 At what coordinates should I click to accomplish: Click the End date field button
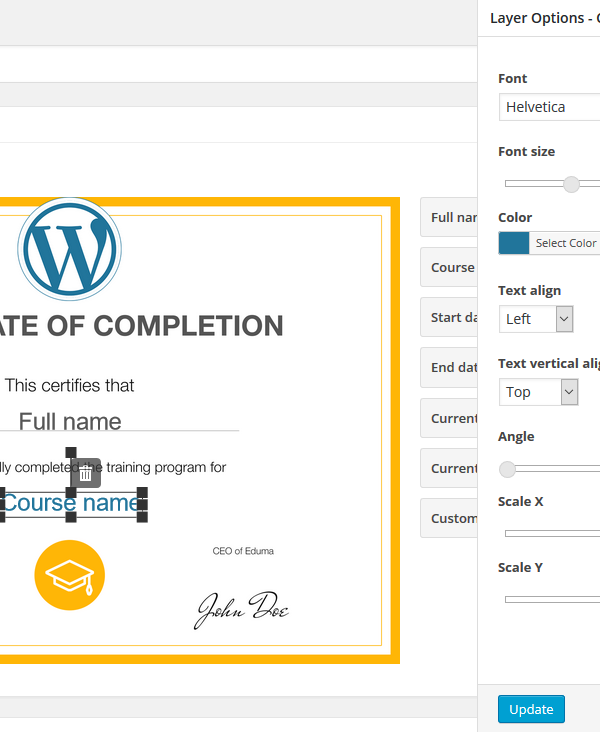click(x=450, y=367)
